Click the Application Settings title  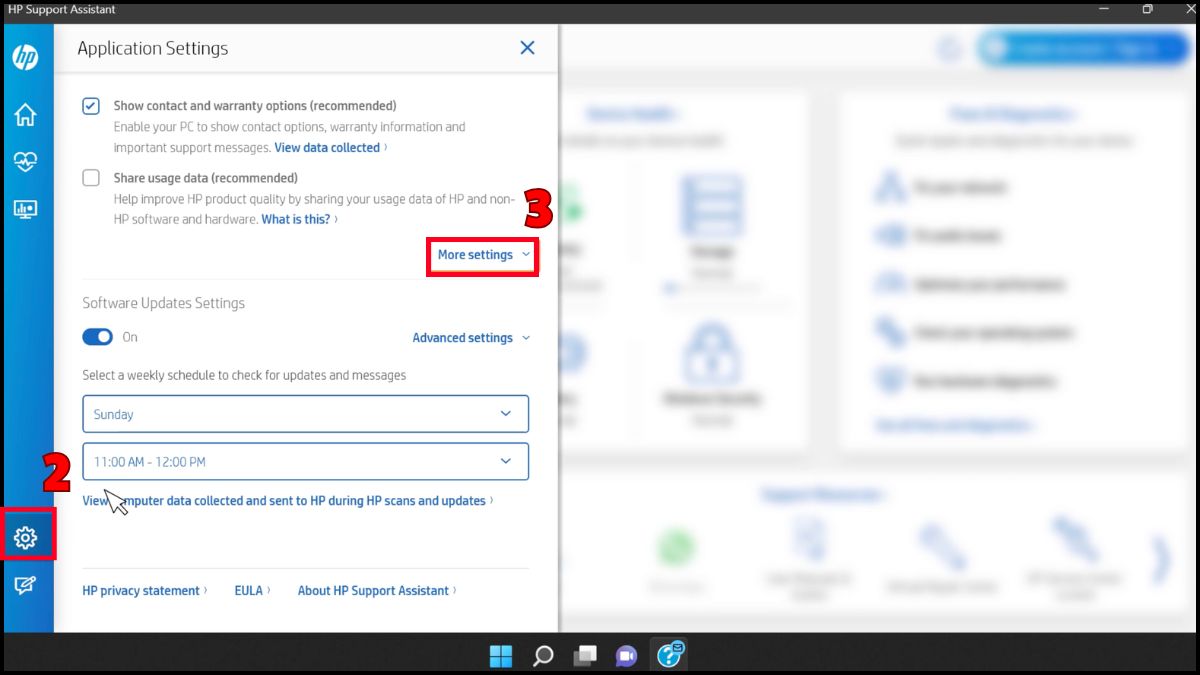click(153, 48)
